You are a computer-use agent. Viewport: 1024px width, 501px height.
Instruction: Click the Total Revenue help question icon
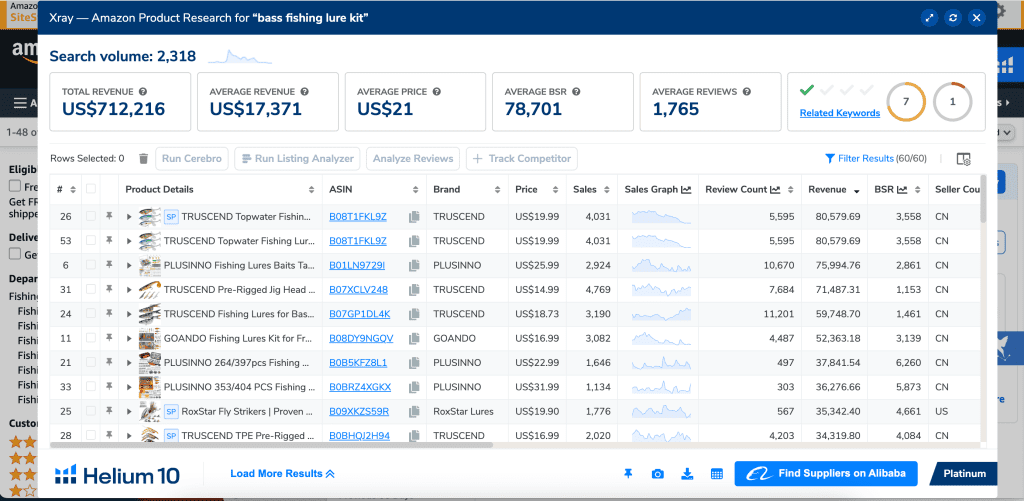click(x=142, y=92)
